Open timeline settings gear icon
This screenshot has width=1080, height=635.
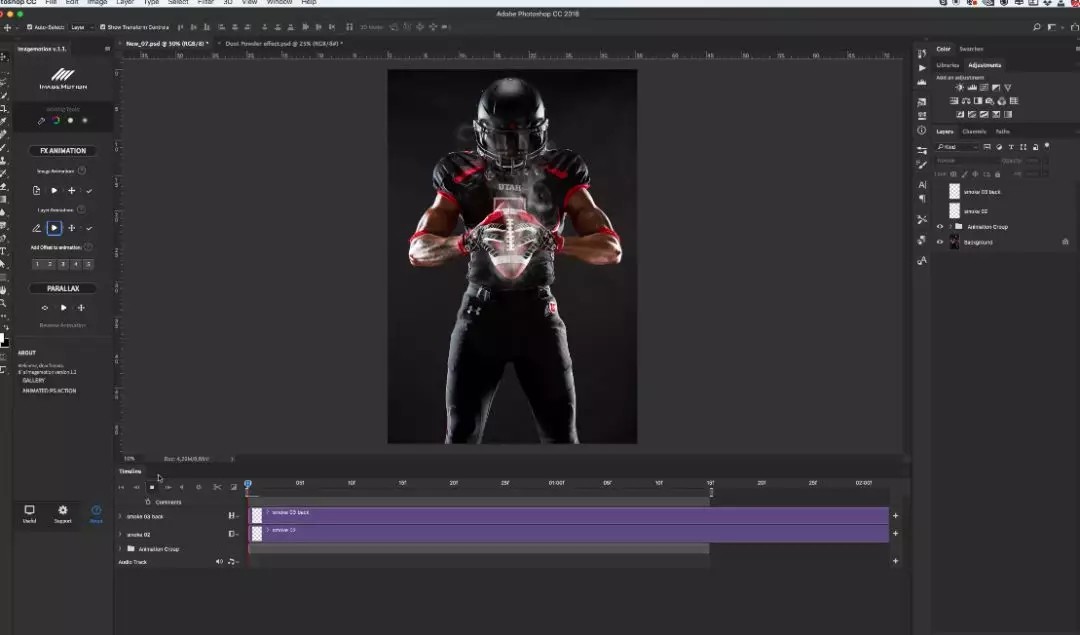(198, 487)
